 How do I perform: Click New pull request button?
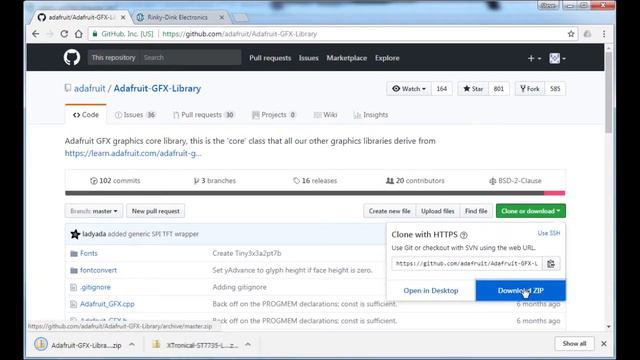click(x=156, y=211)
